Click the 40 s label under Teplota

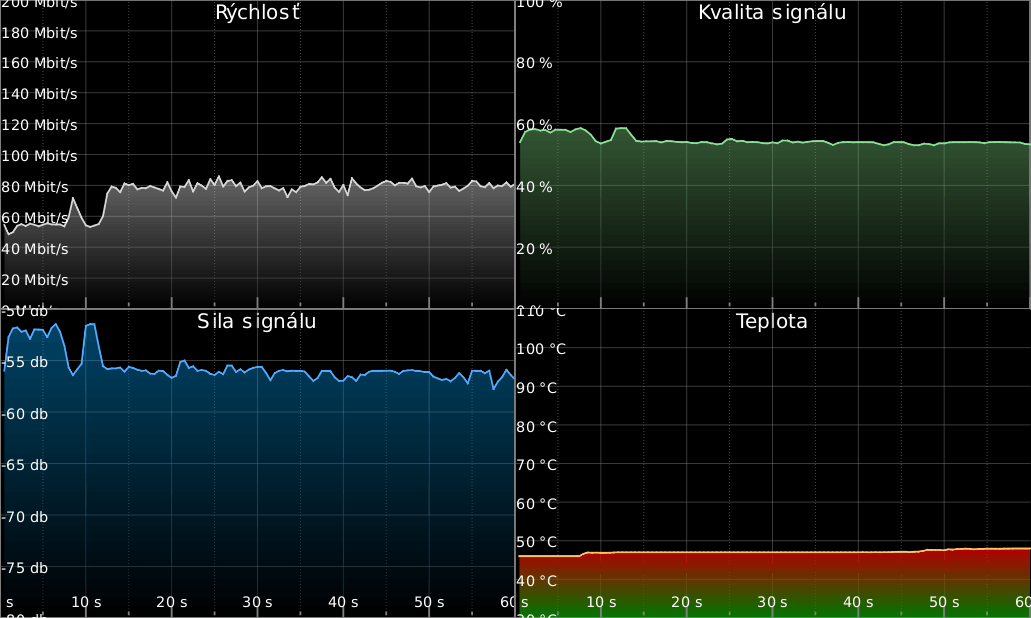(858, 602)
